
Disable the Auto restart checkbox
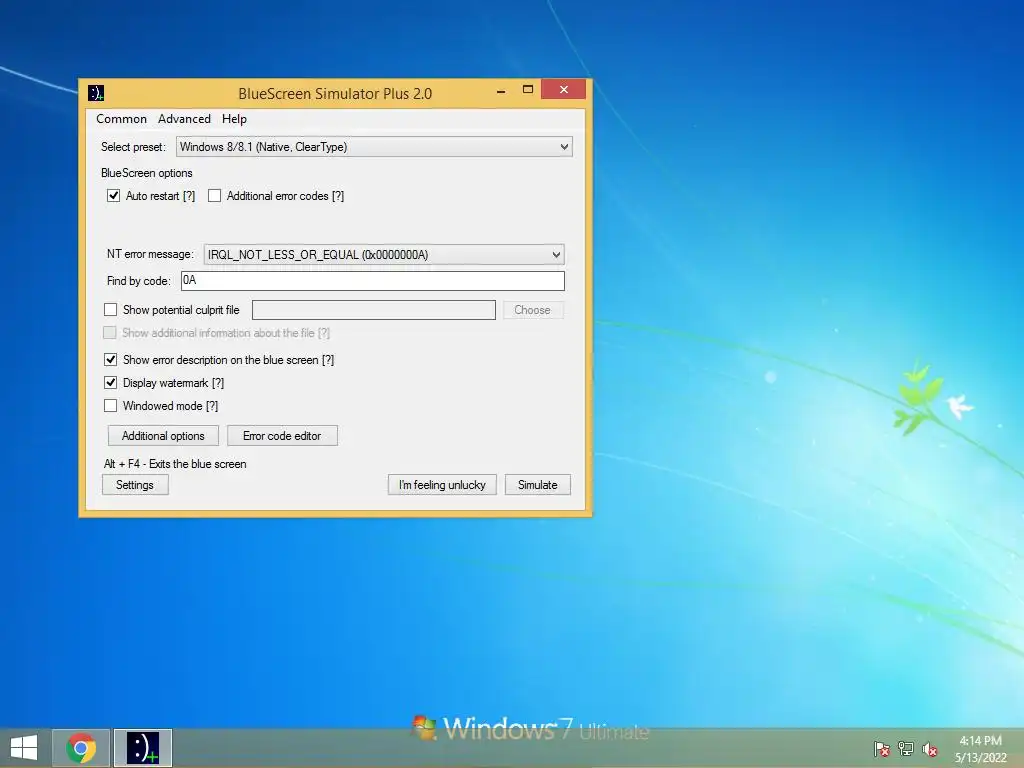point(114,196)
